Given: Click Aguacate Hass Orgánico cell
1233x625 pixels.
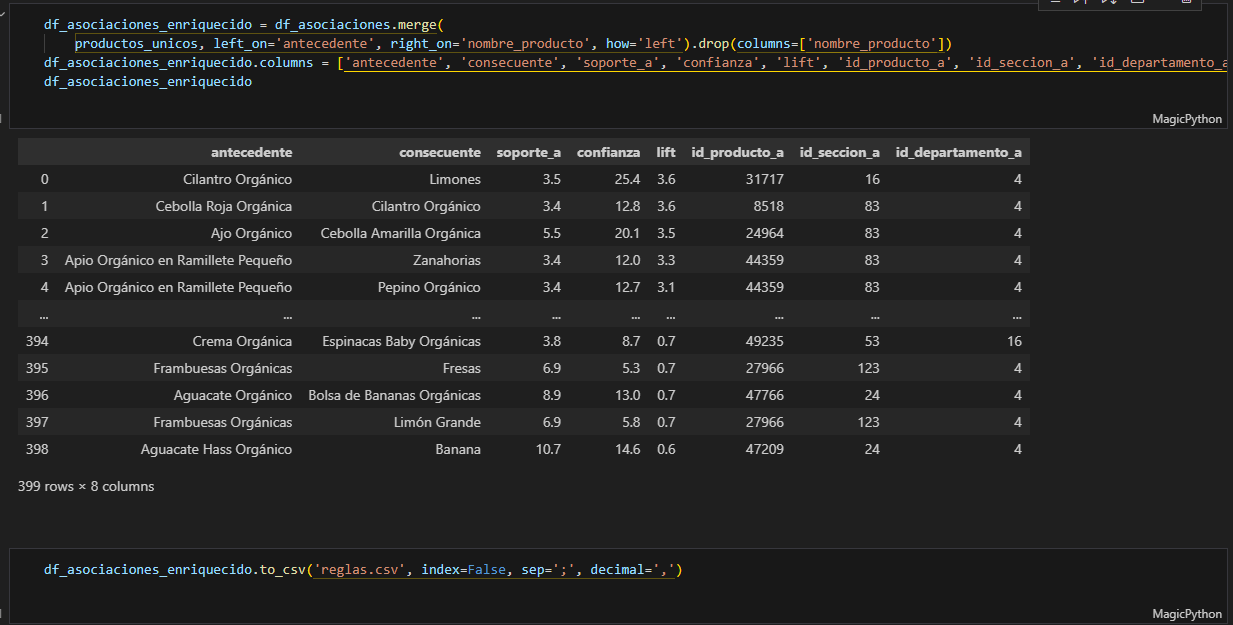Looking at the screenshot, I should coord(216,449).
